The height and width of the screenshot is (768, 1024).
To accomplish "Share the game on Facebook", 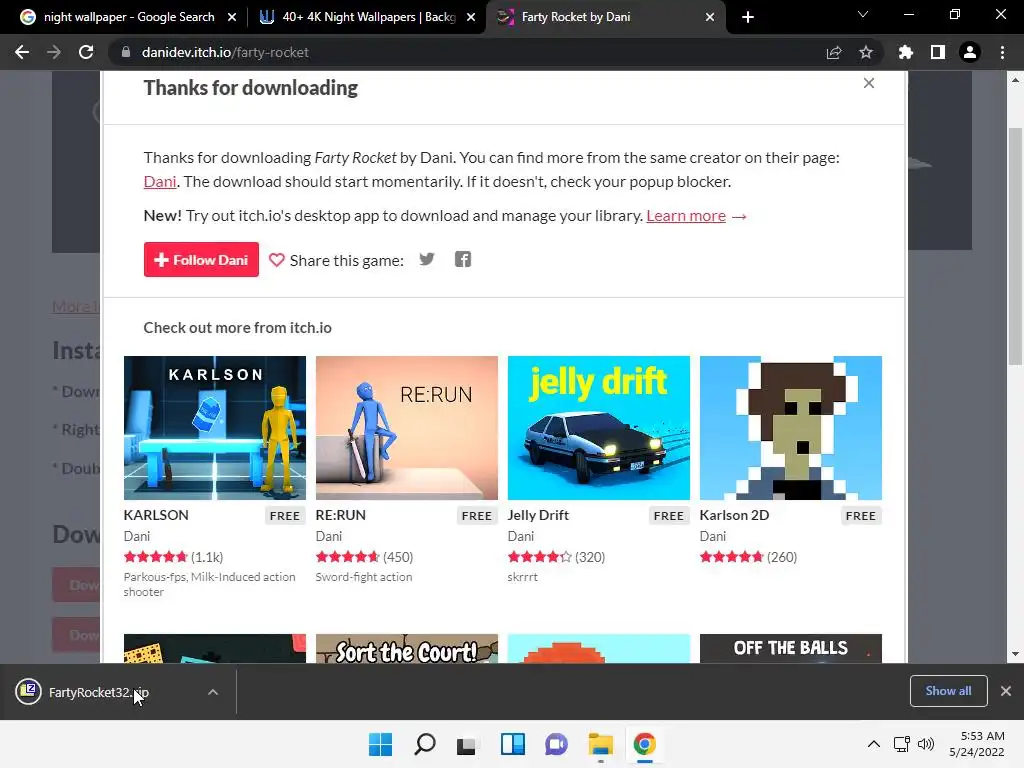I will coord(462,259).
